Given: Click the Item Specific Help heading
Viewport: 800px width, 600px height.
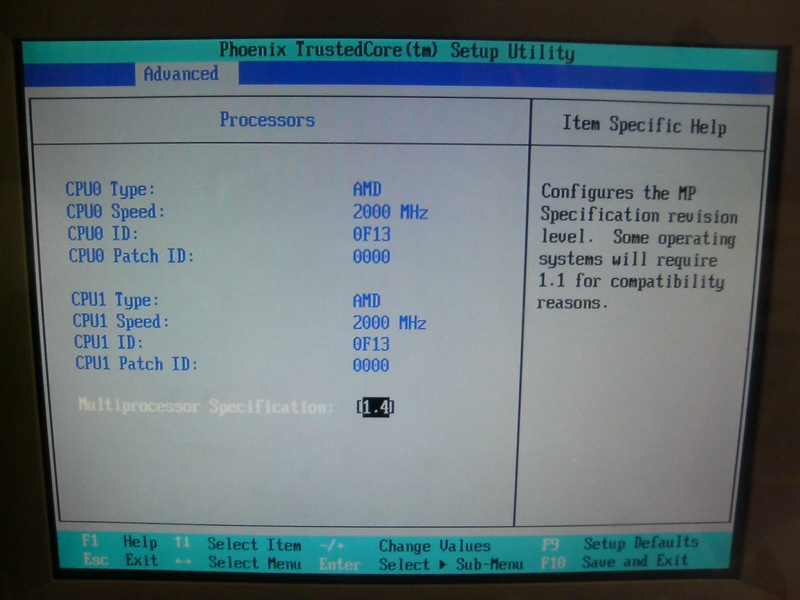Looking at the screenshot, I should click(644, 125).
